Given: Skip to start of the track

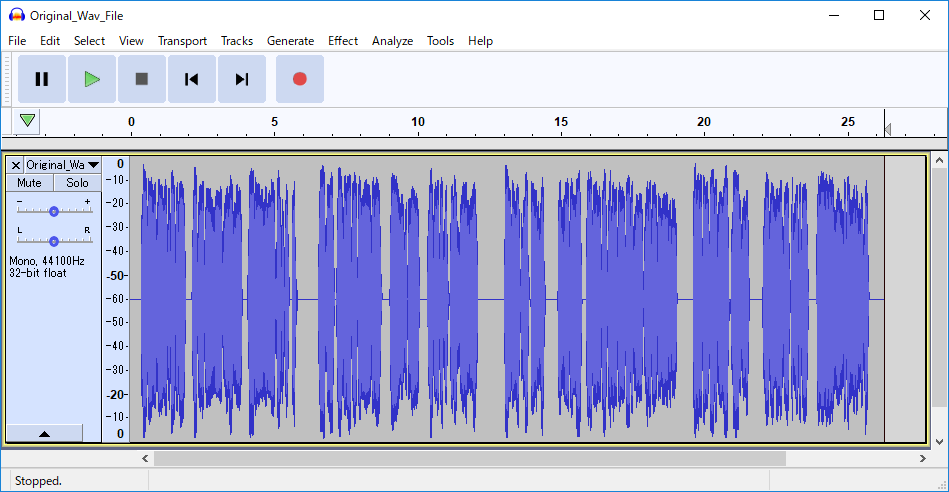Looking at the screenshot, I should click(192, 79).
